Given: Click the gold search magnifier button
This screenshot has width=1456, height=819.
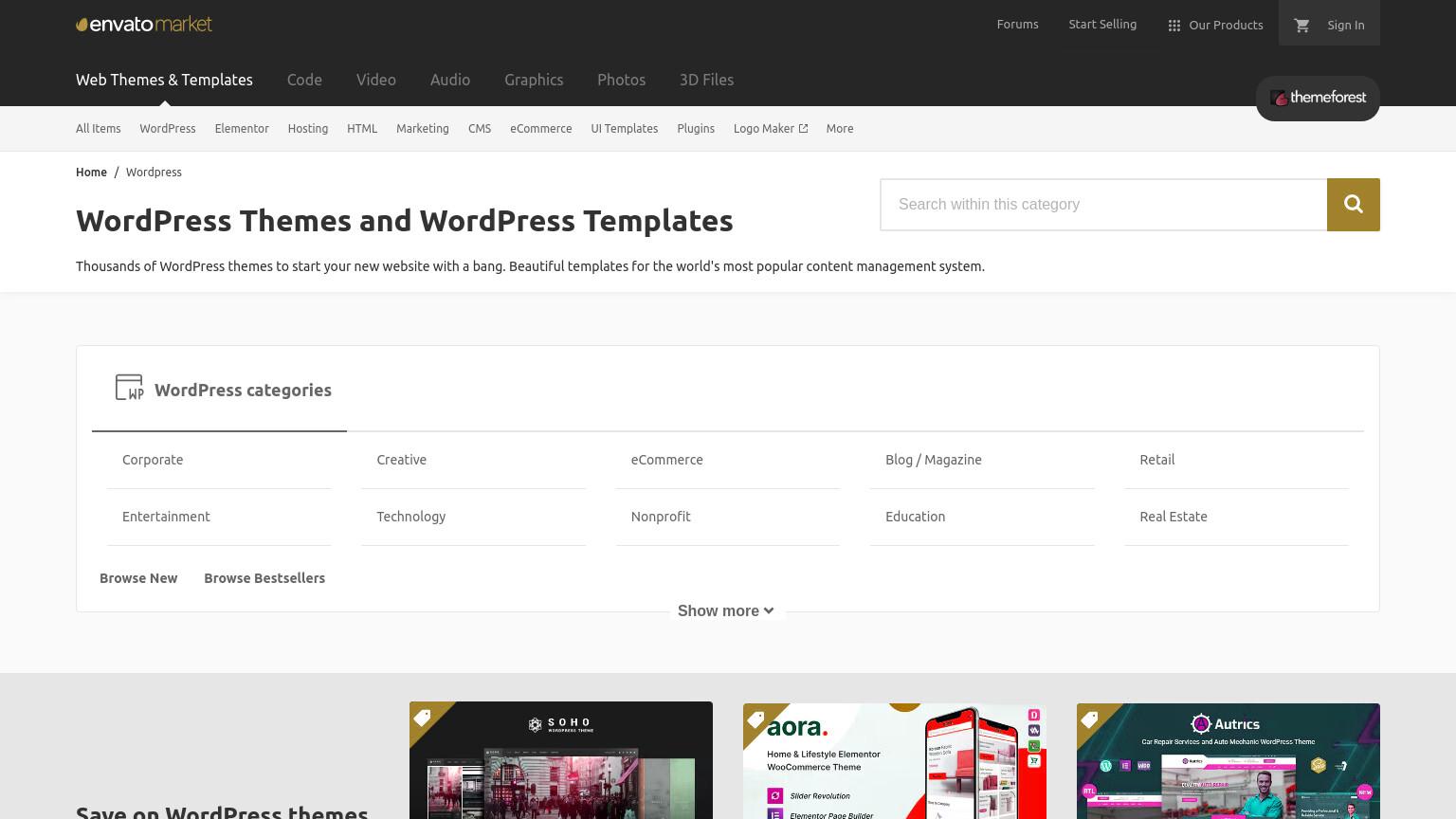Looking at the screenshot, I should click(x=1354, y=205).
